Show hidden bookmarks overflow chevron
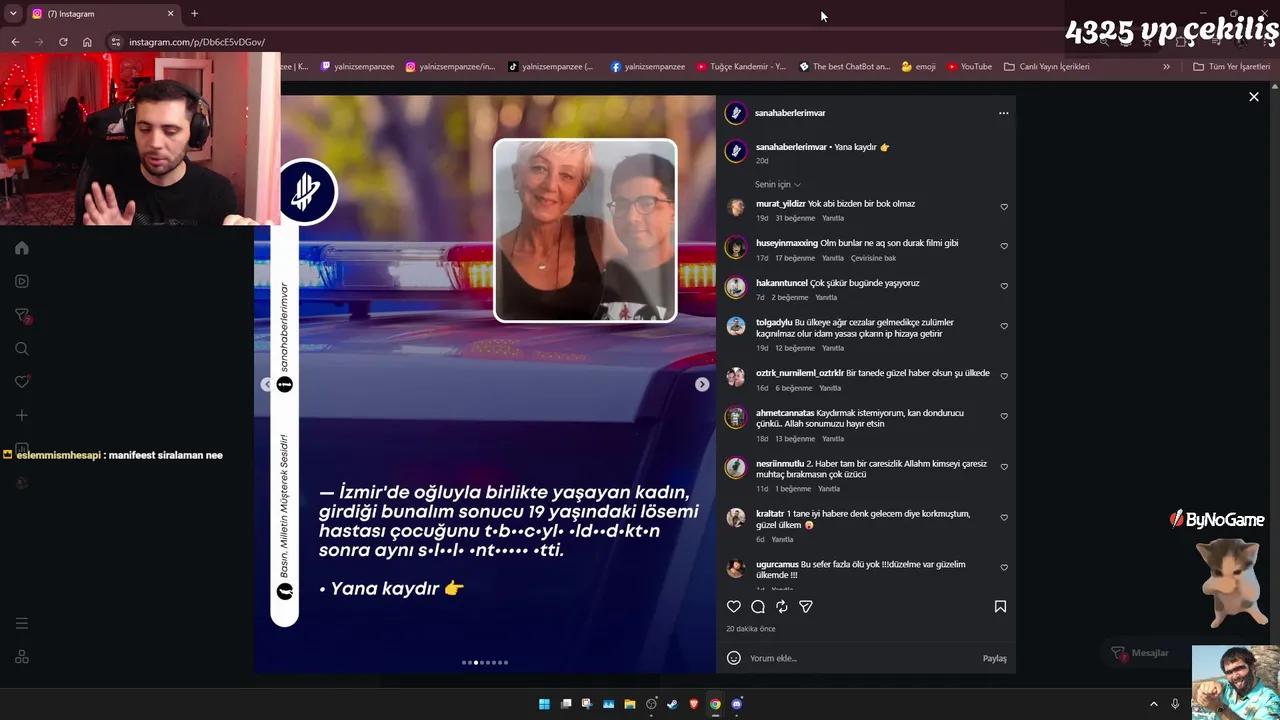Image resolution: width=1280 pixels, height=720 pixels. 1166,67
